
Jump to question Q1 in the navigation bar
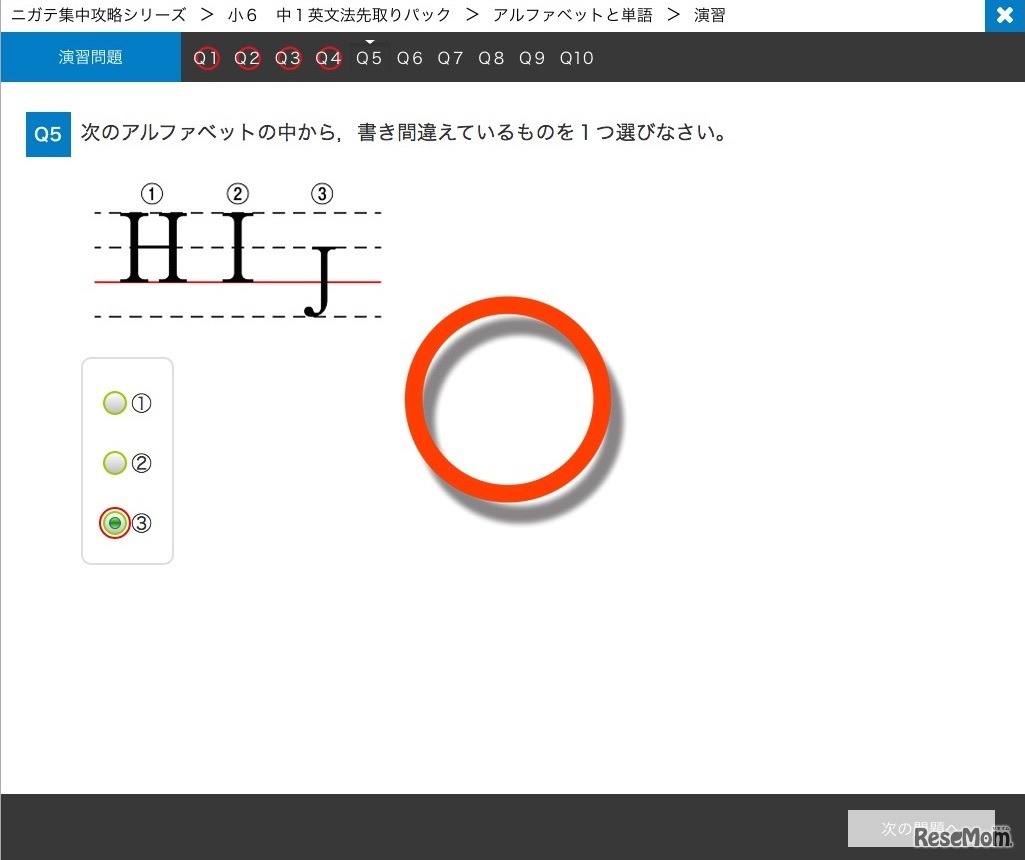click(x=207, y=58)
